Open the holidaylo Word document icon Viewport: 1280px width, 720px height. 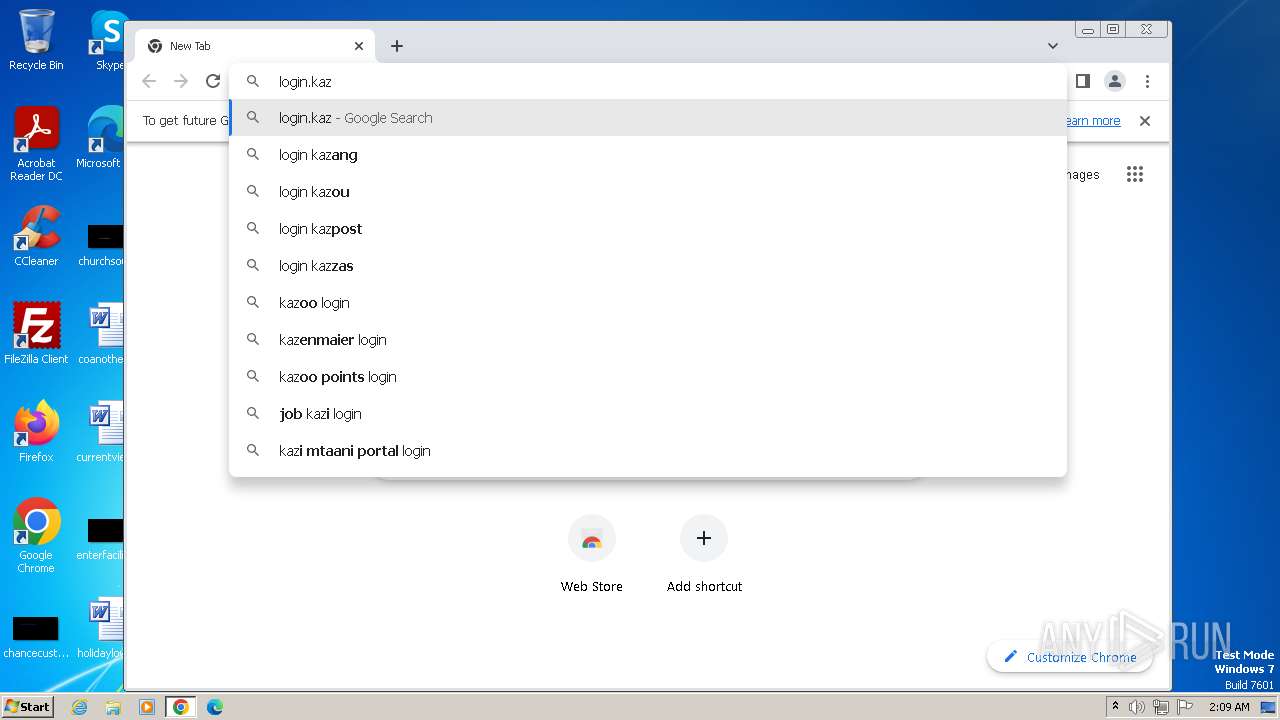101,629
